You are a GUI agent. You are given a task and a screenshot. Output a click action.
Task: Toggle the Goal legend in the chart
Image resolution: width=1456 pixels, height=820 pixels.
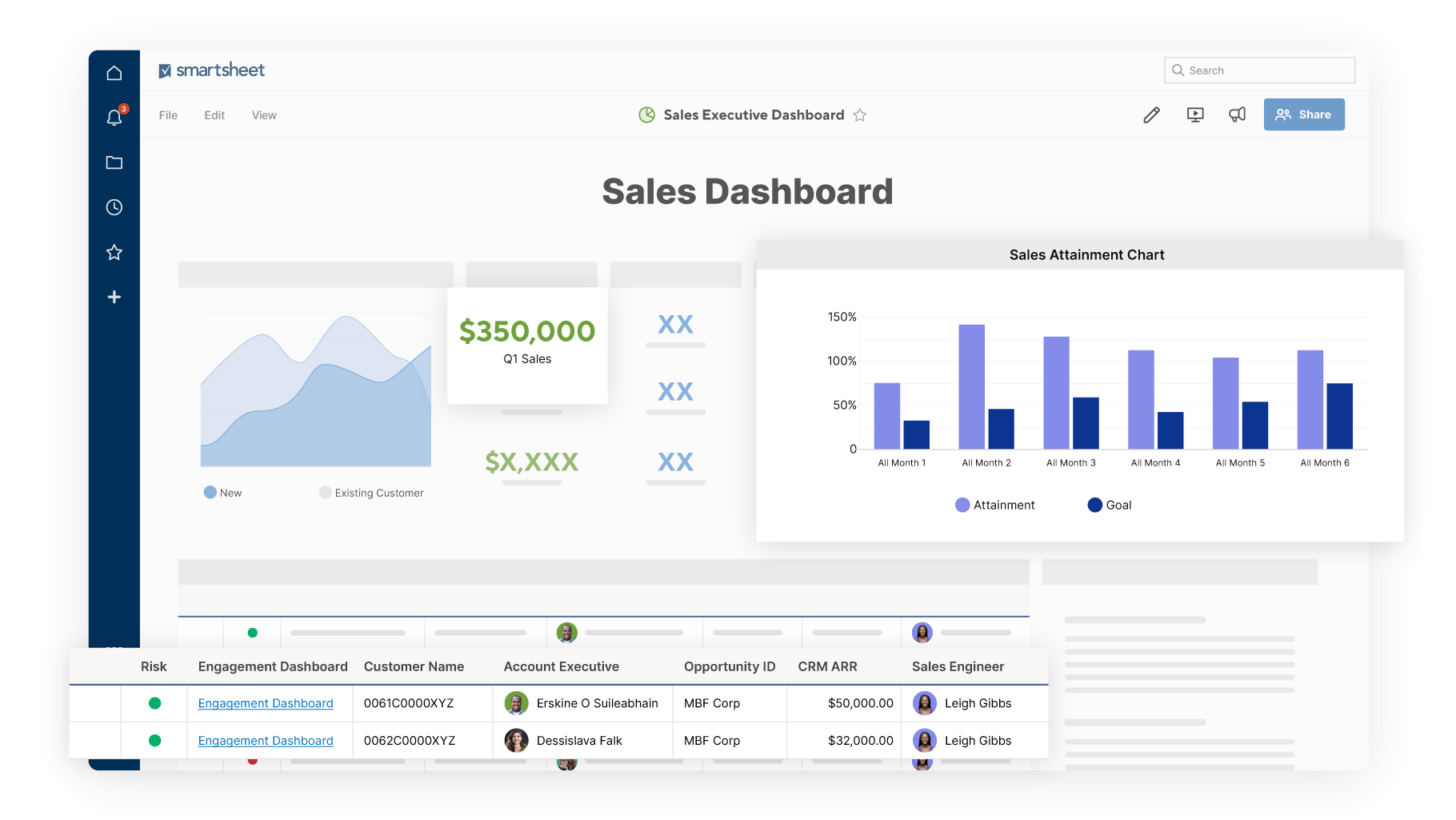(x=1109, y=505)
